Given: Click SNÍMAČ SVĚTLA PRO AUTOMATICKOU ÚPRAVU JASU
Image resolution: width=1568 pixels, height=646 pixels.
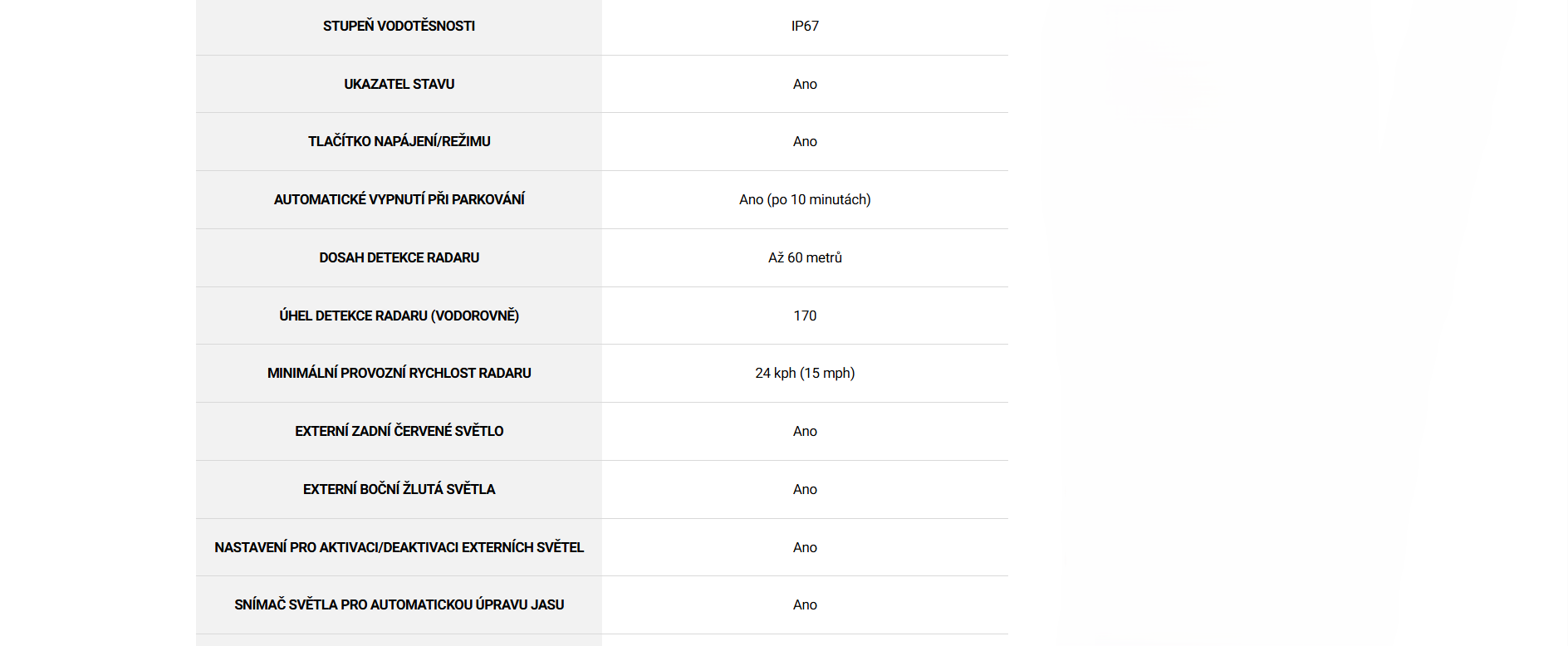Looking at the screenshot, I should pyautogui.click(x=399, y=604).
